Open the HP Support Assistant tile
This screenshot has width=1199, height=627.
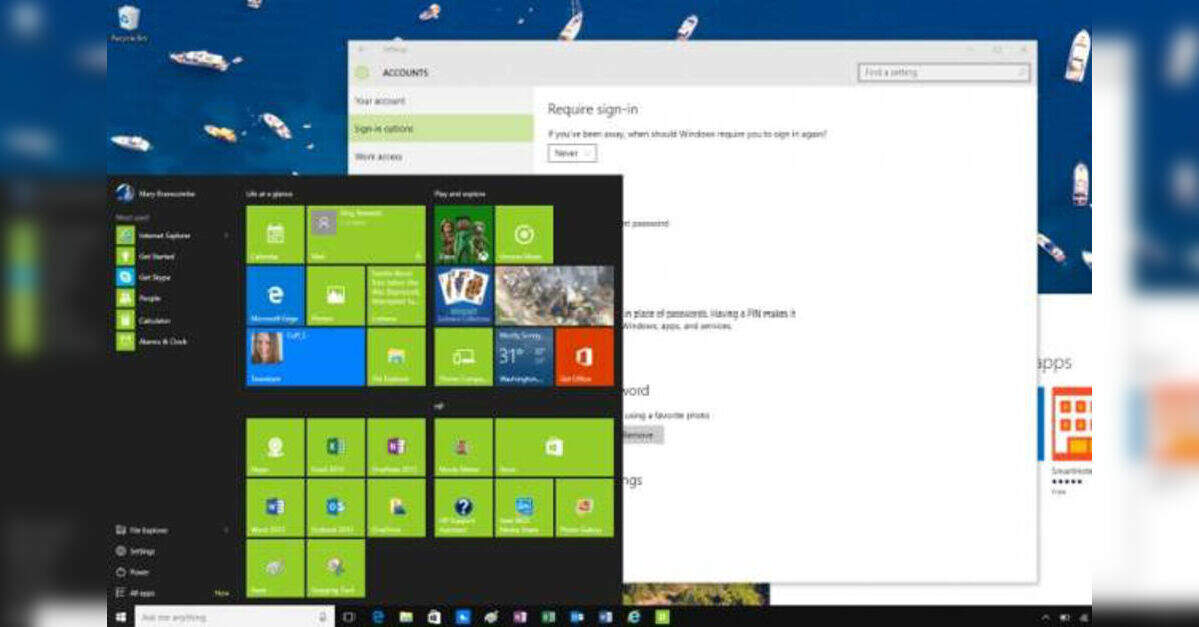[x=464, y=507]
